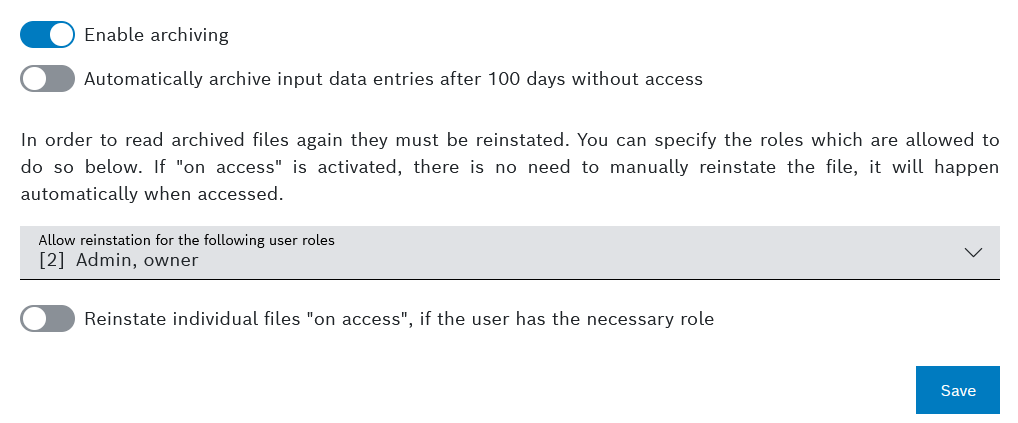Click the down chevron in roles dropdown
Viewport: 1018px width, 423px height.
tap(973, 253)
